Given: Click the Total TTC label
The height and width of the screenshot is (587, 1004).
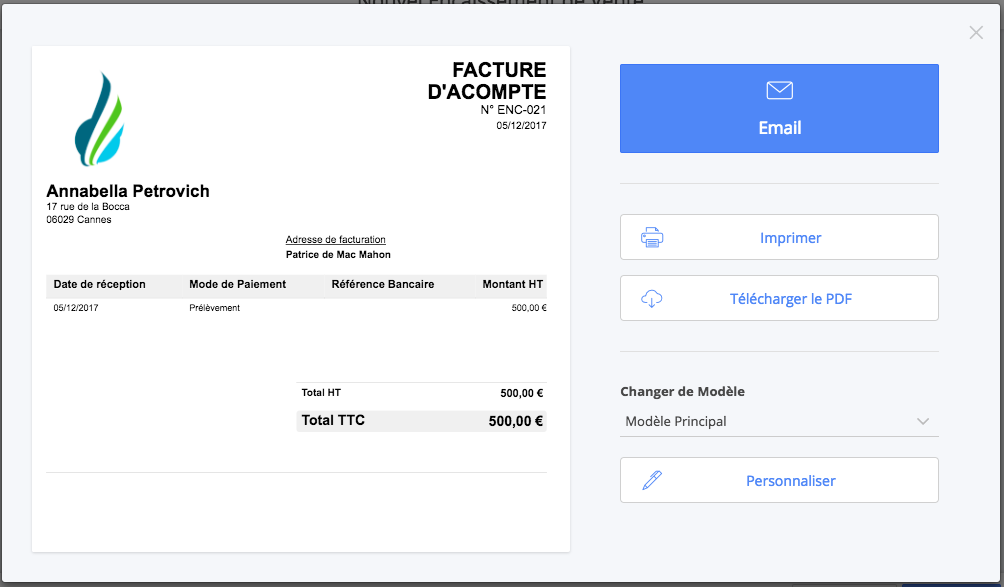Looking at the screenshot, I should [333, 421].
